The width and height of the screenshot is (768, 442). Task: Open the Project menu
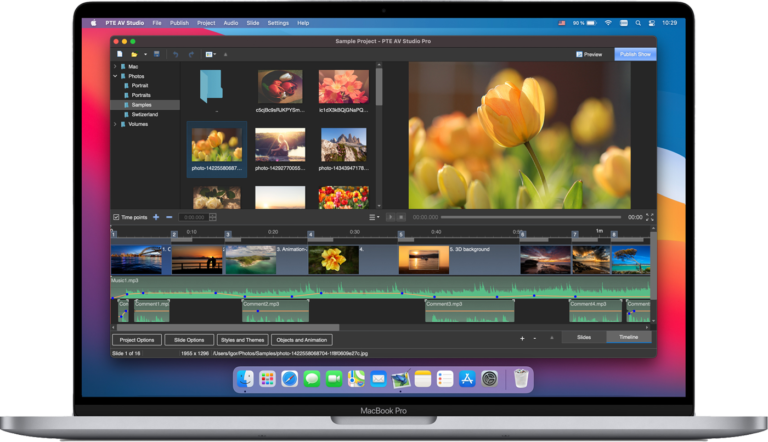pos(206,23)
